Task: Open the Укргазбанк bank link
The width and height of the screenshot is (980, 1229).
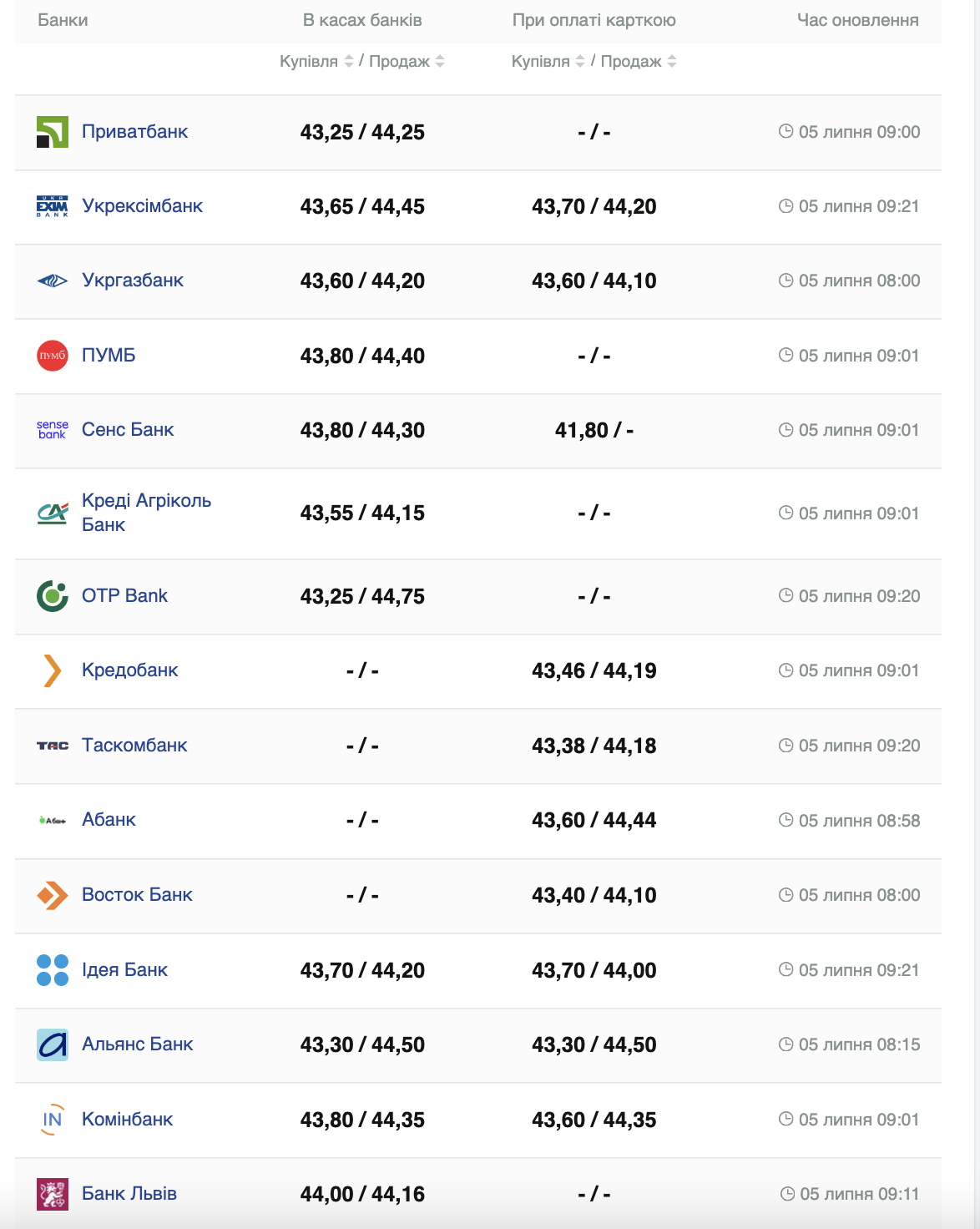Action: coord(133,281)
